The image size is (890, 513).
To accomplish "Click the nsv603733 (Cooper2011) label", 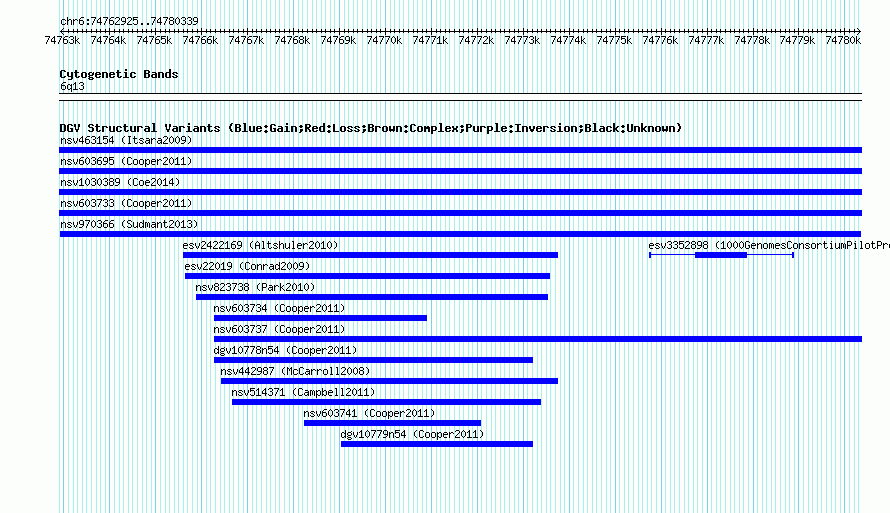I will pyautogui.click(x=126, y=203).
